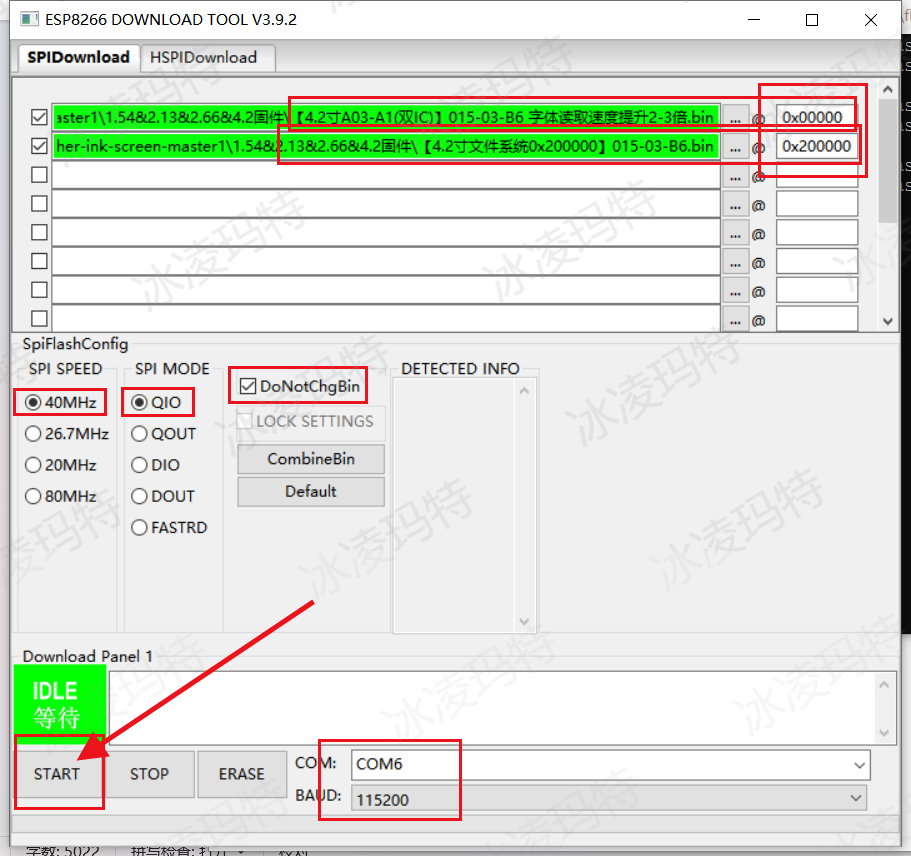Viewport: 911px width, 856px height.
Task: Open file browser for eighth row
Action: coord(736,320)
